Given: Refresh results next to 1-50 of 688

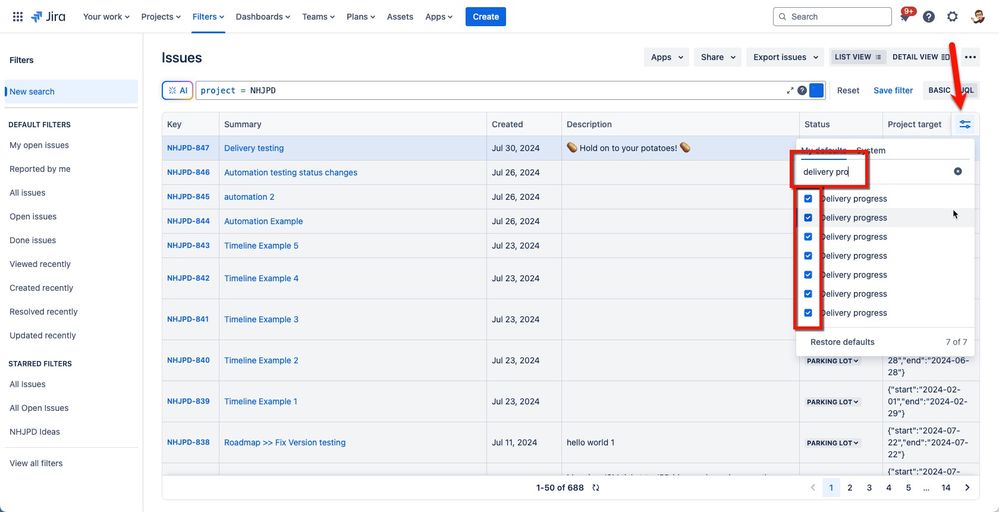Looking at the screenshot, I should pyautogui.click(x=596, y=488).
